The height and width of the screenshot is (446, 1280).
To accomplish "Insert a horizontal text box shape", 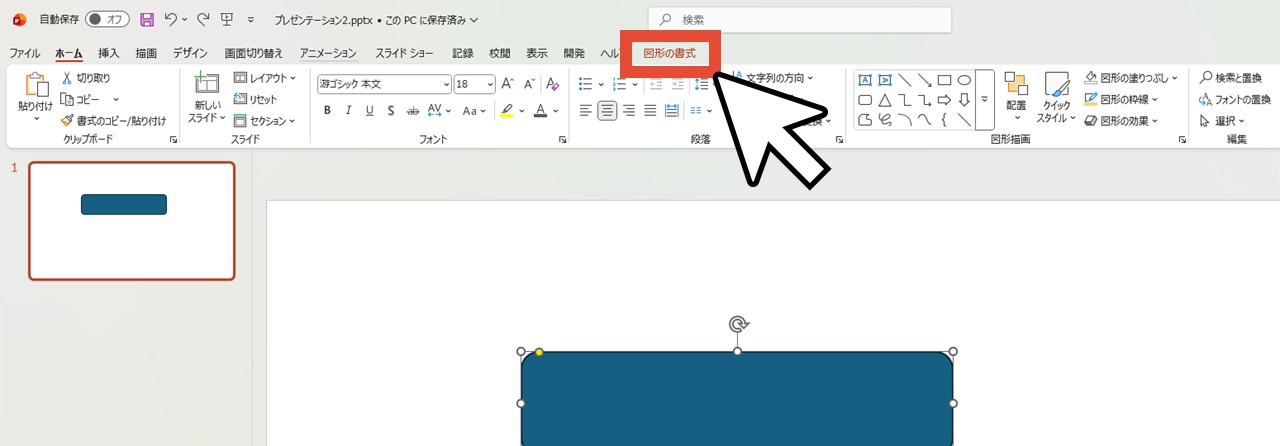I will click(865, 80).
